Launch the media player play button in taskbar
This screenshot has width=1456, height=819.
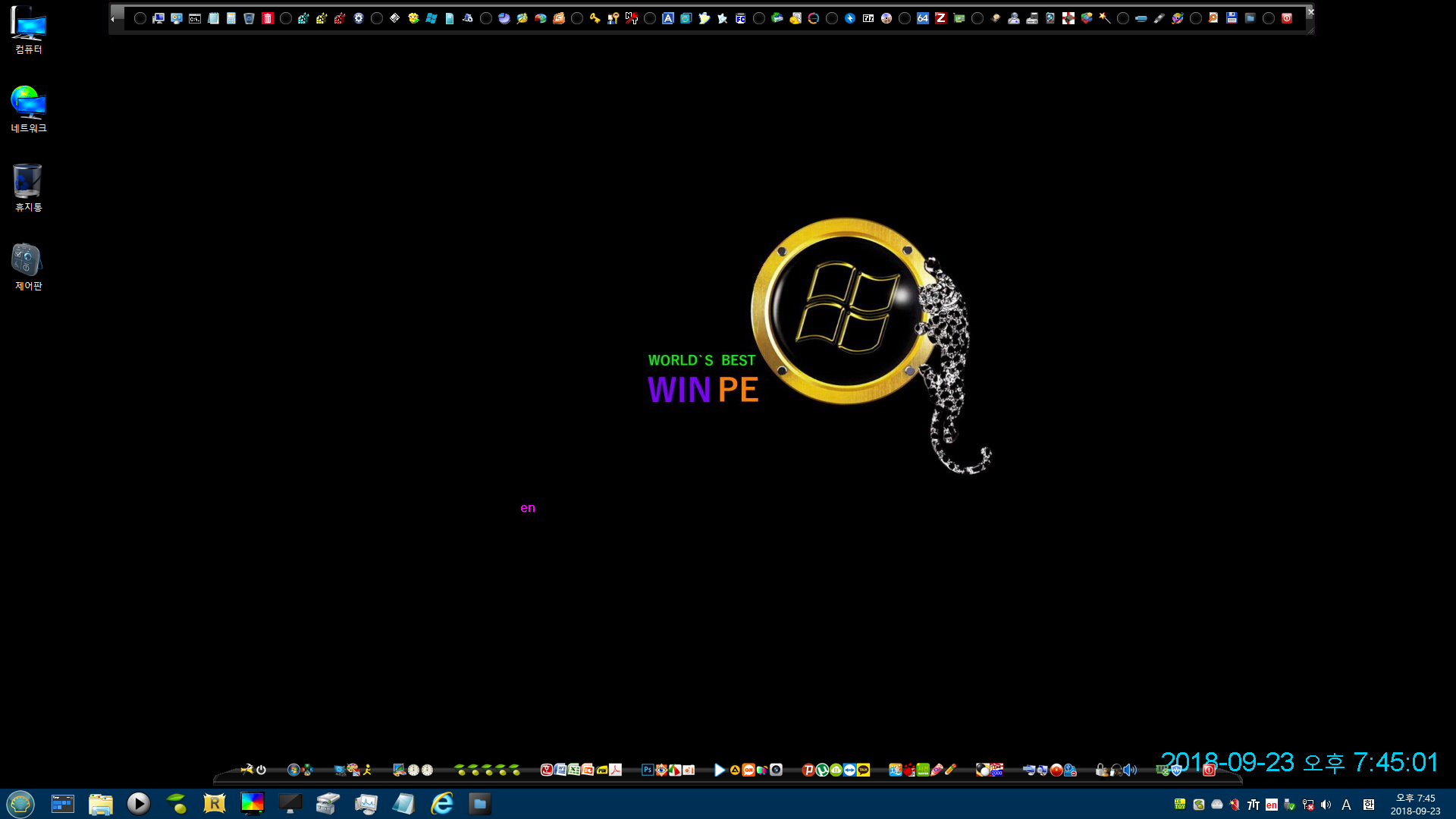click(139, 803)
